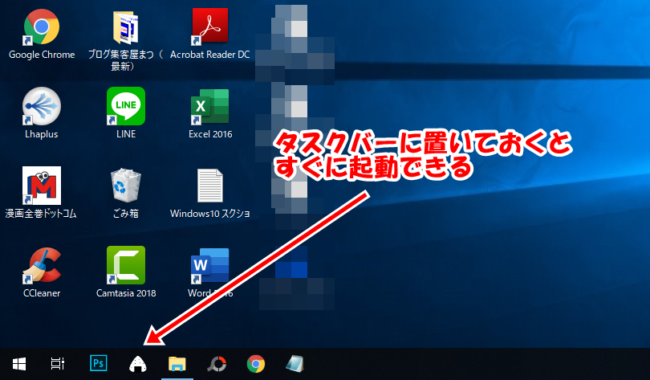Image resolution: width=650 pixels, height=380 pixels.
Task: Click the Camtasia 2018 label text
Action: pos(126,293)
